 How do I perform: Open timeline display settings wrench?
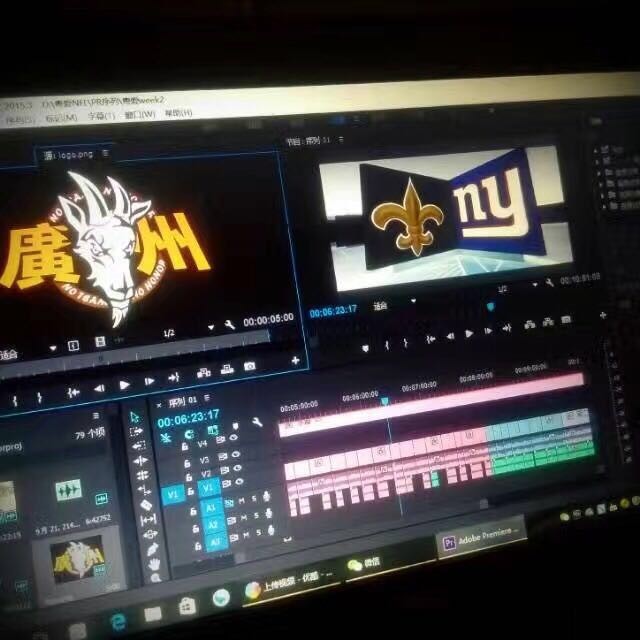pyautogui.click(x=257, y=422)
